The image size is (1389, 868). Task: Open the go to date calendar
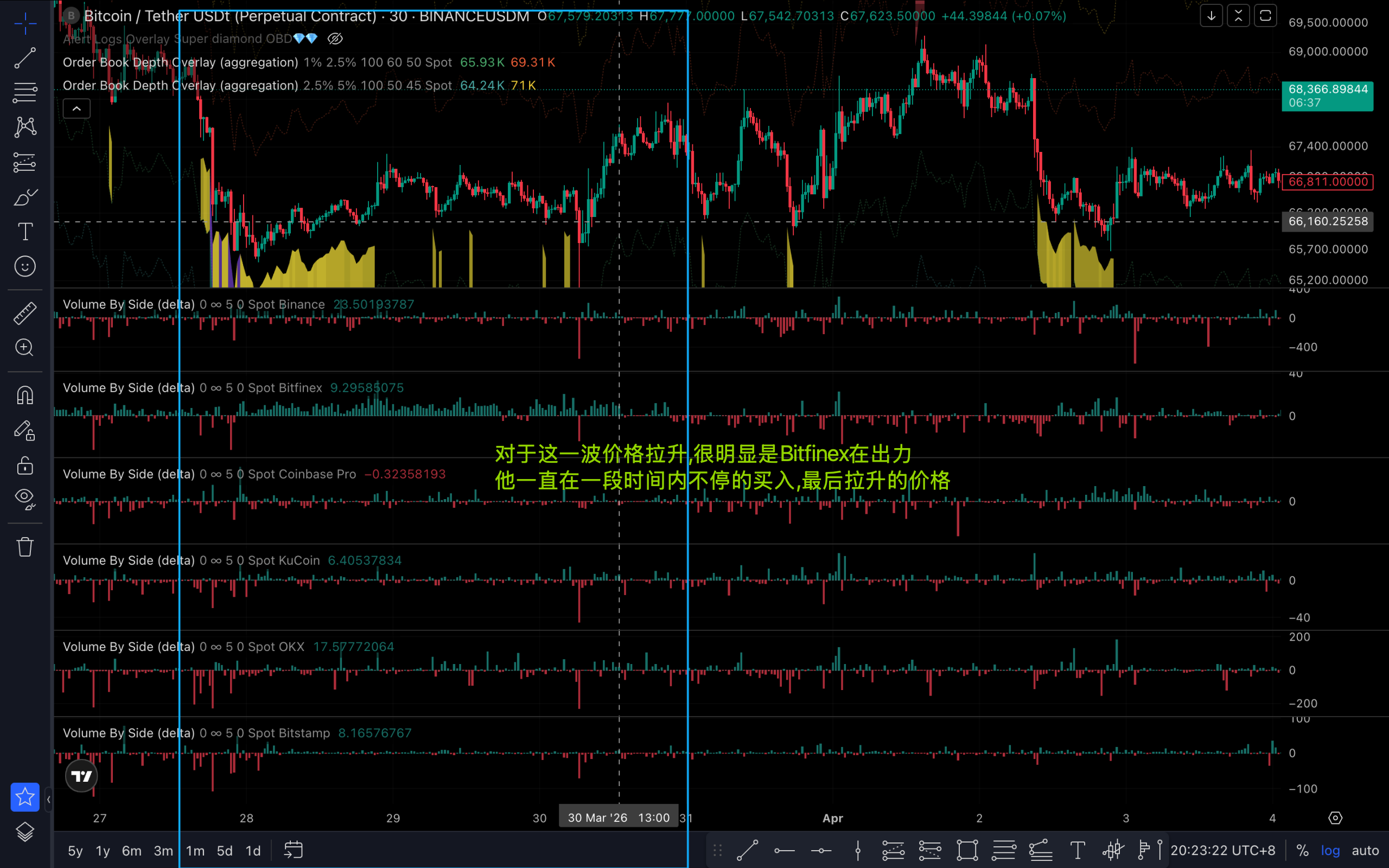click(x=294, y=850)
